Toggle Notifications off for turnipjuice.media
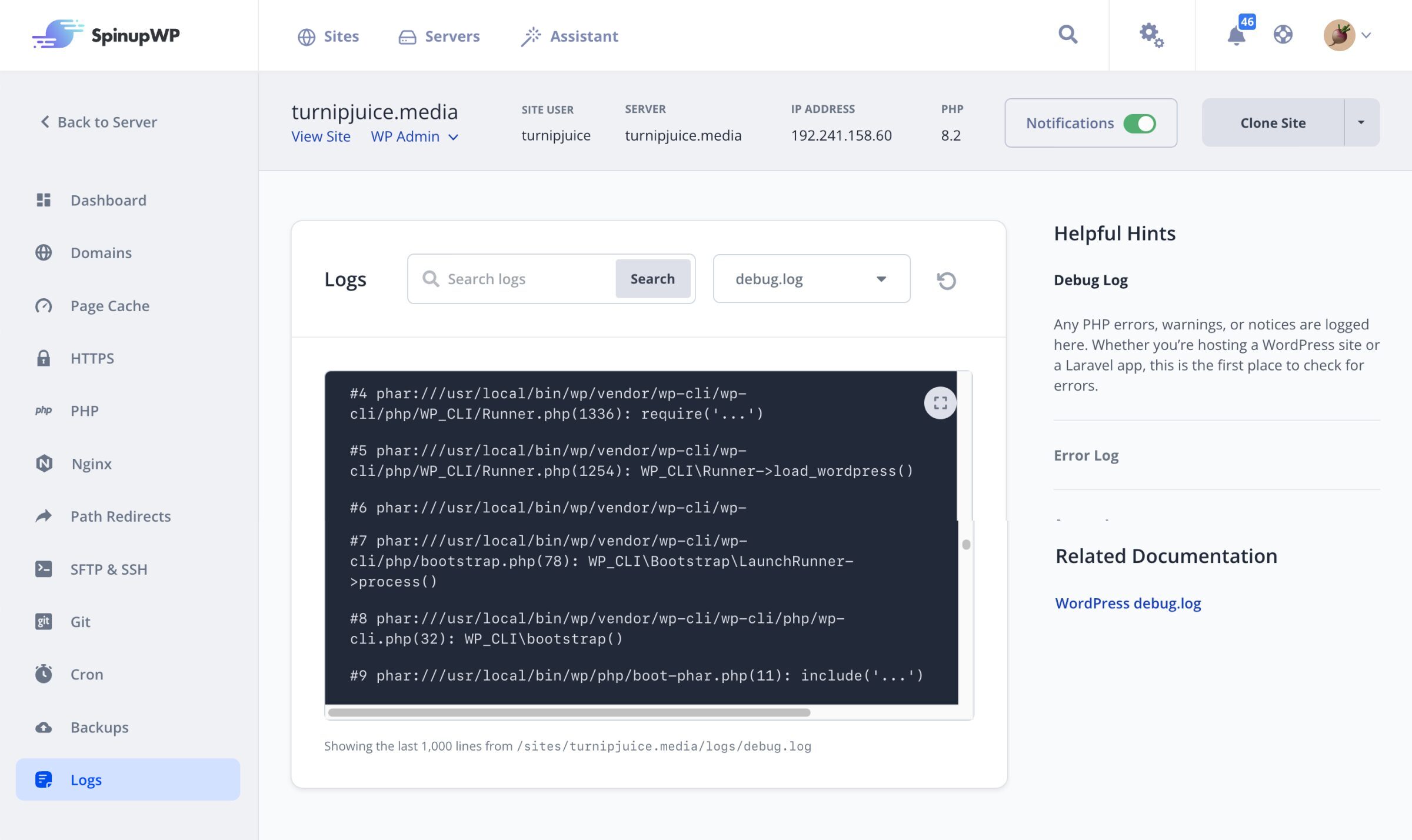The width and height of the screenshot is (1412, 840). [x=1140, y=123]
